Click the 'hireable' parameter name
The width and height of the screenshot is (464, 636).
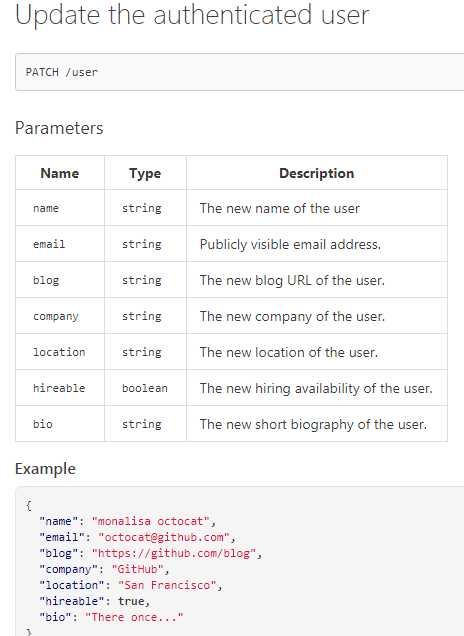click(x=59, y=388)
